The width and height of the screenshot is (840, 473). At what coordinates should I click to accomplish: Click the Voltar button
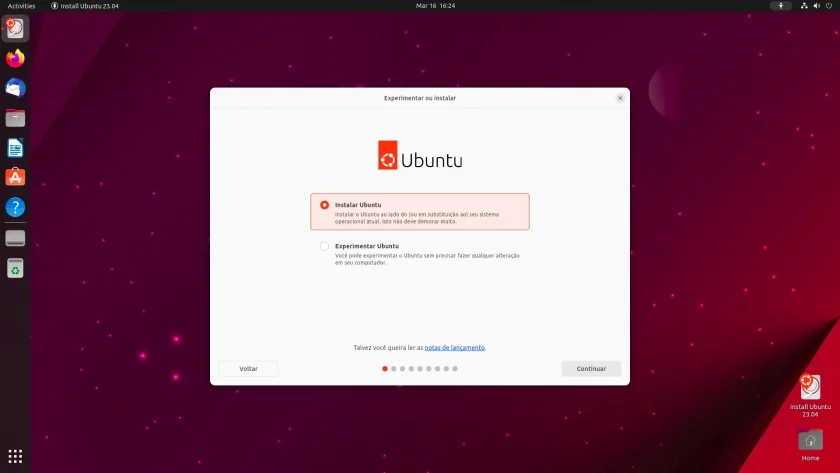pos(248,369)
